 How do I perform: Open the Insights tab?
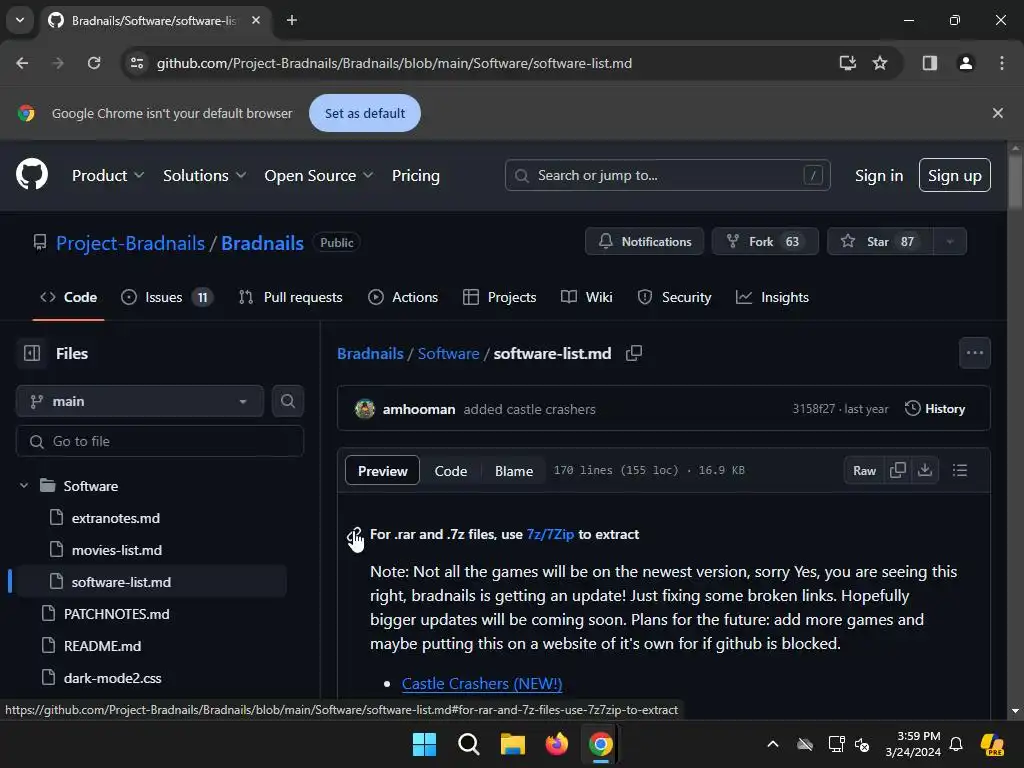(x=773, y=297)
